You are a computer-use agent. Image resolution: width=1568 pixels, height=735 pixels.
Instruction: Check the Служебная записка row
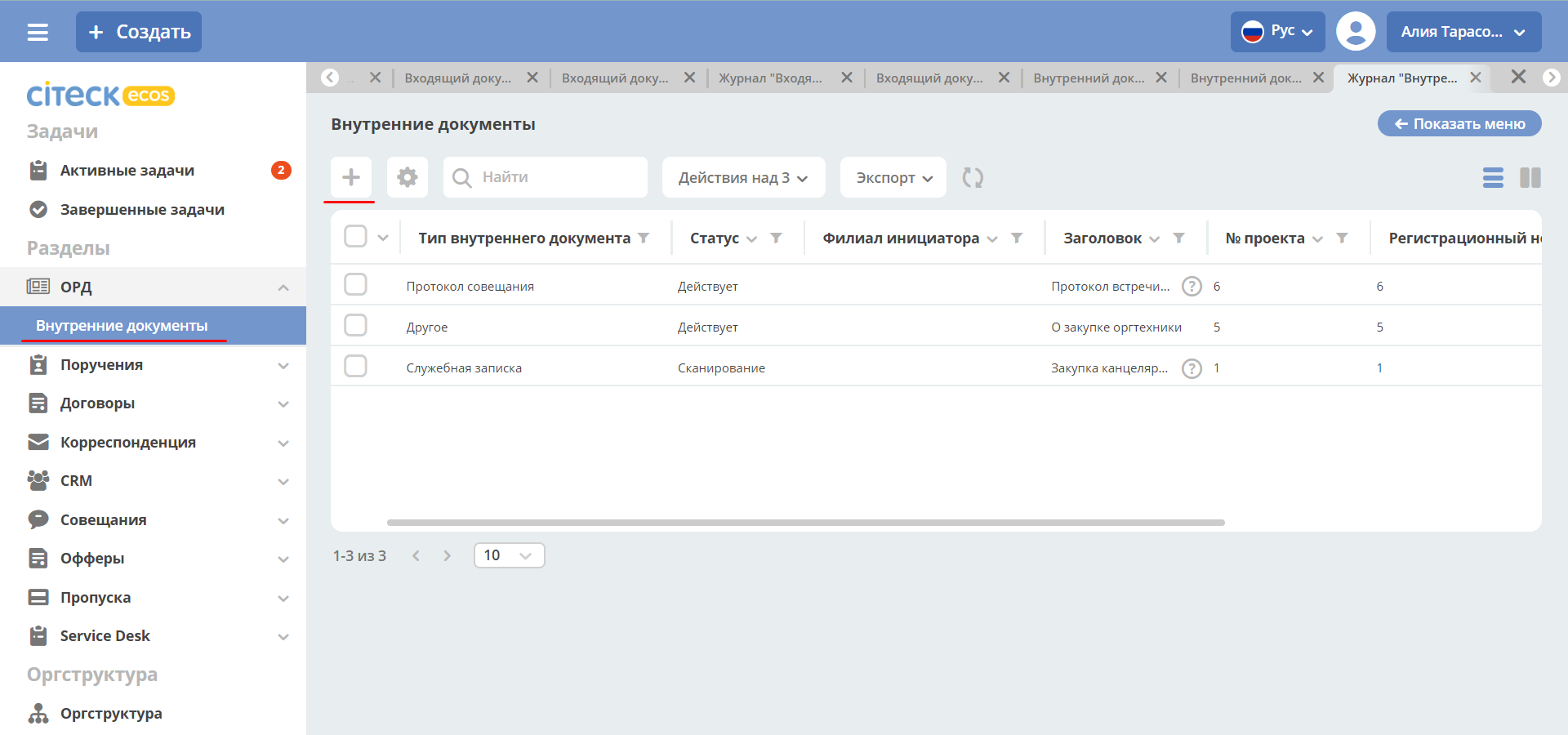(355, 366)
